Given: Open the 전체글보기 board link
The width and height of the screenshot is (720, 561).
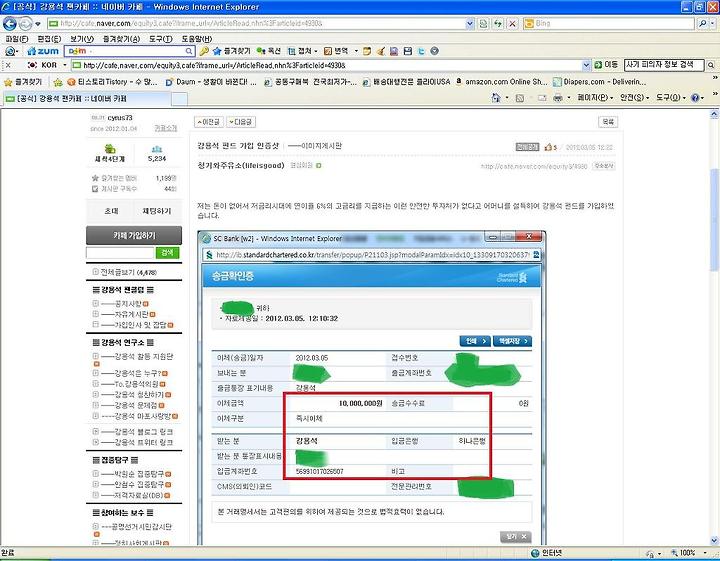Looking at the screenshot, I should (x=128, y=272).
